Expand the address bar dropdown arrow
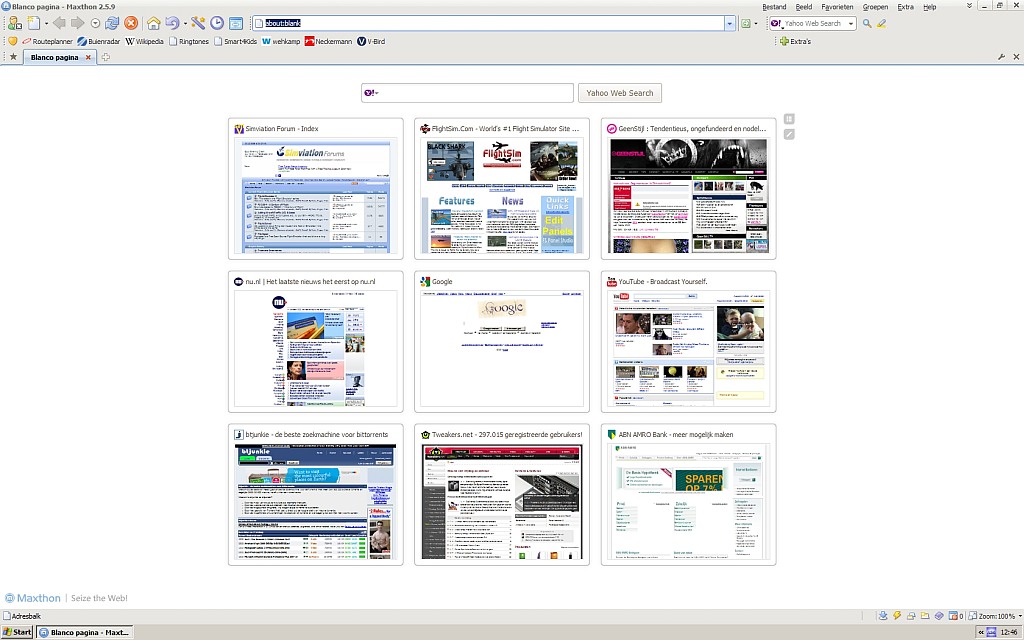The image size is (1024, 640). (729, 24)
